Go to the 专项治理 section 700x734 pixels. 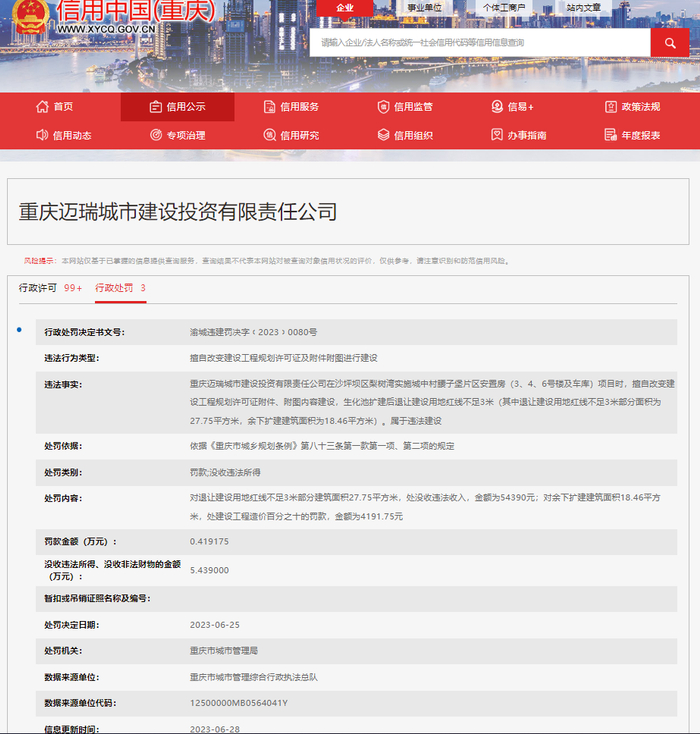pos(186,135)
